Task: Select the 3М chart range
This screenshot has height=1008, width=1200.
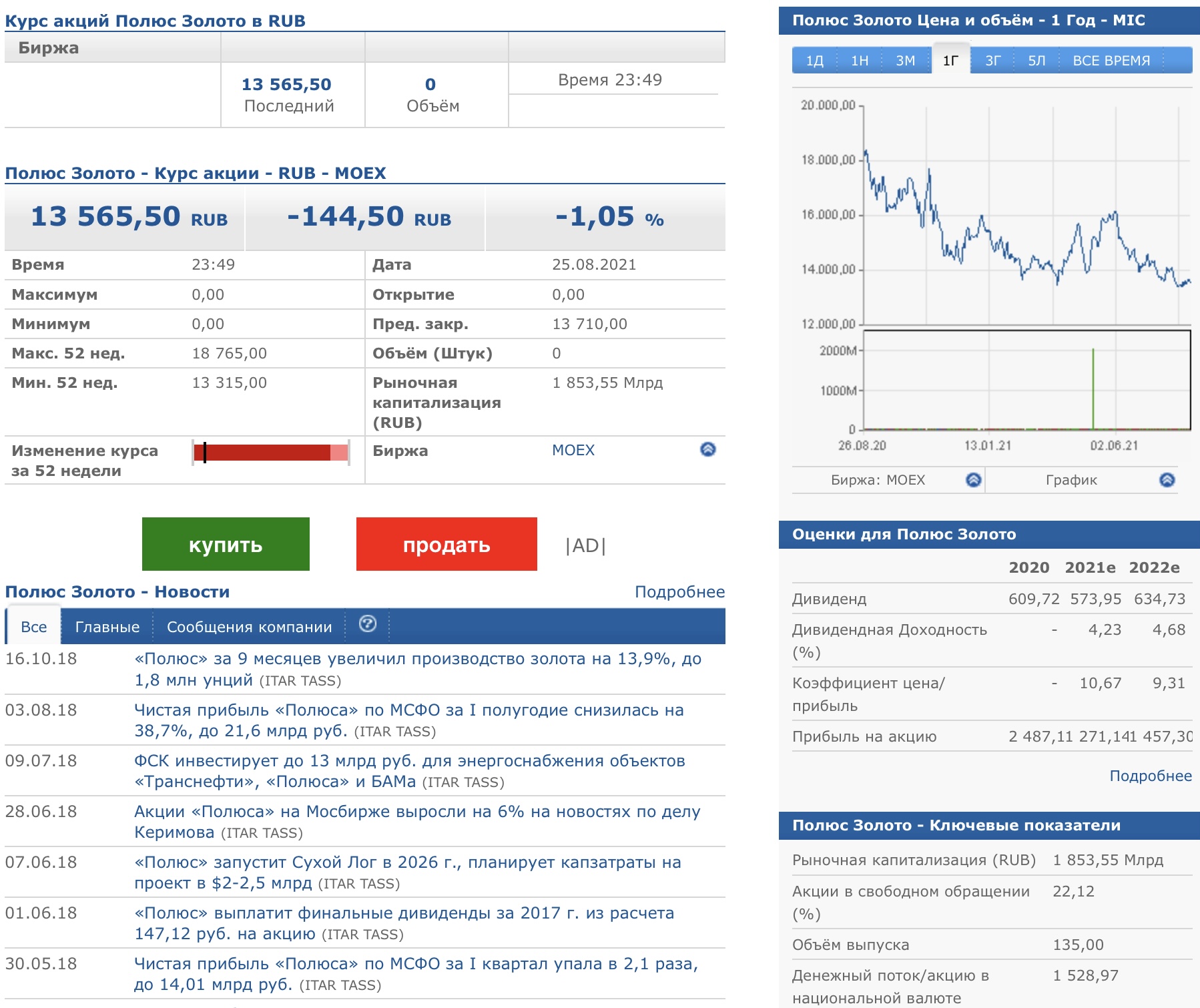Action: click(905, 61)
